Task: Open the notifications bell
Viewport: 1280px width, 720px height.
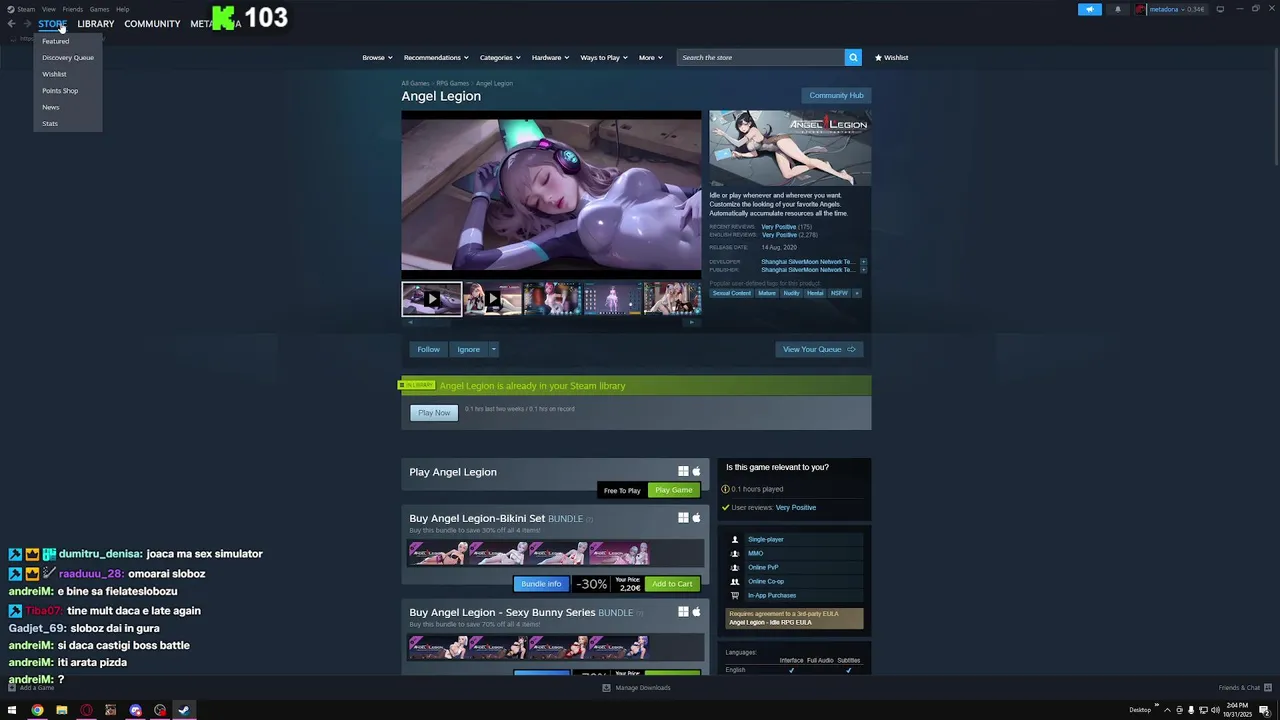Action: pyautogui.click(x=1118, y=9)
